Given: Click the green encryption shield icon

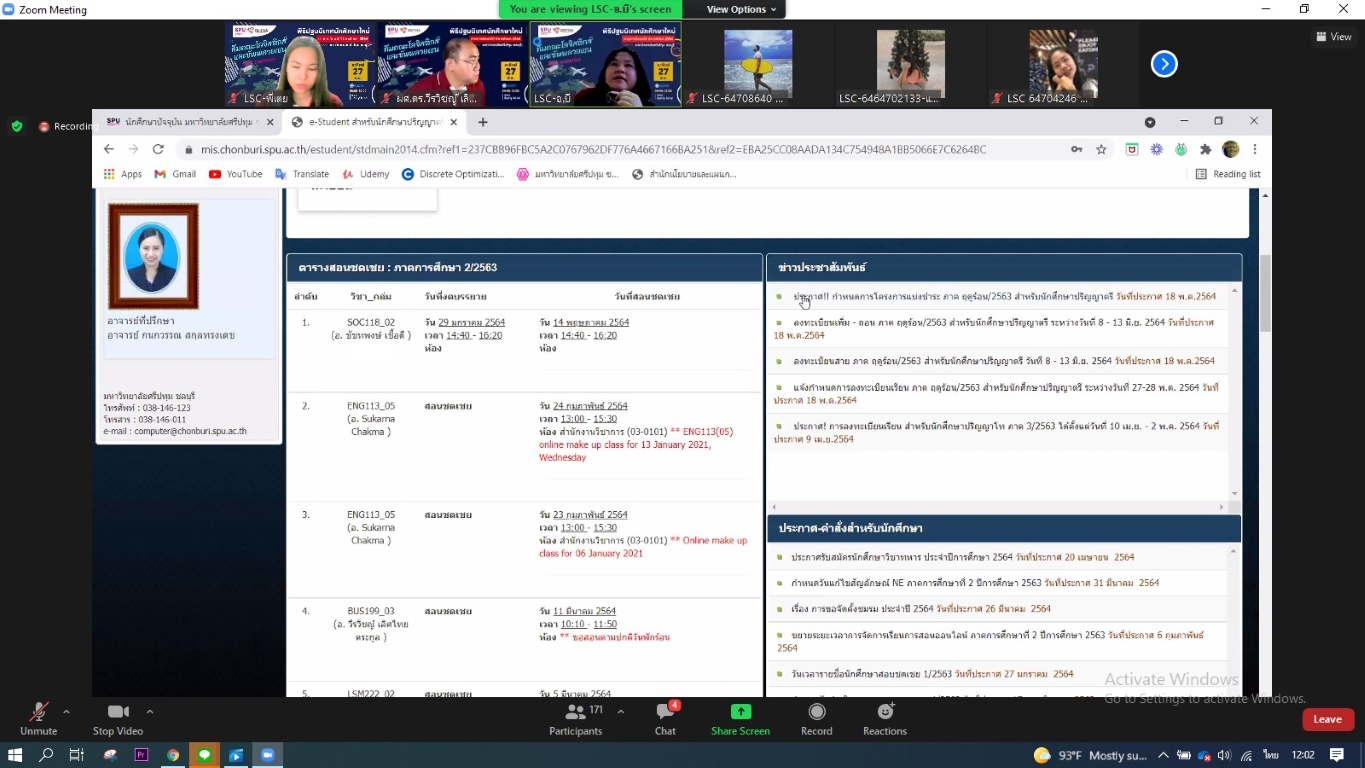Looking at the screenshot, I should pos(17,126).
